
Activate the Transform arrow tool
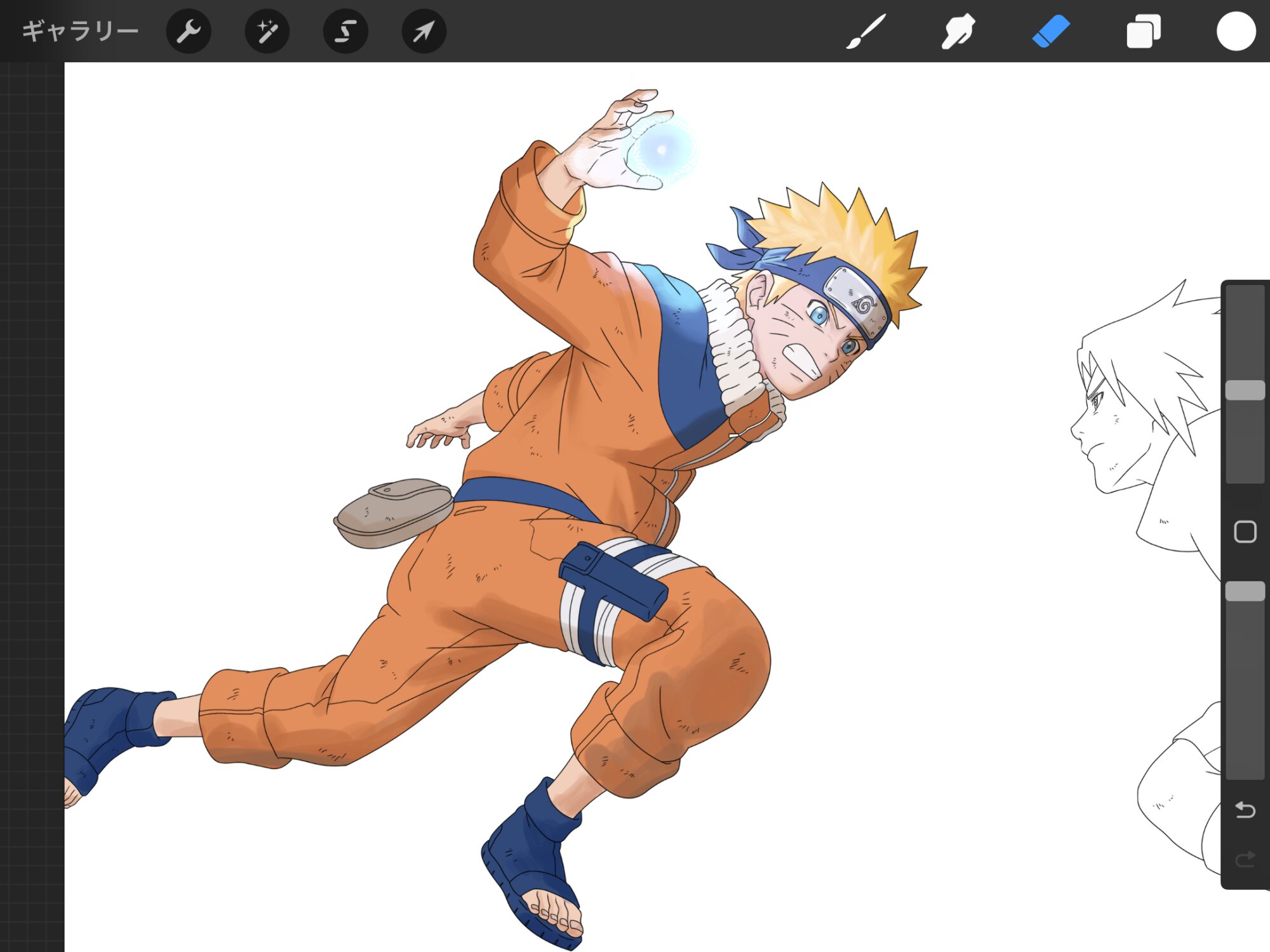pyautogui.click(x=424, y=31)
